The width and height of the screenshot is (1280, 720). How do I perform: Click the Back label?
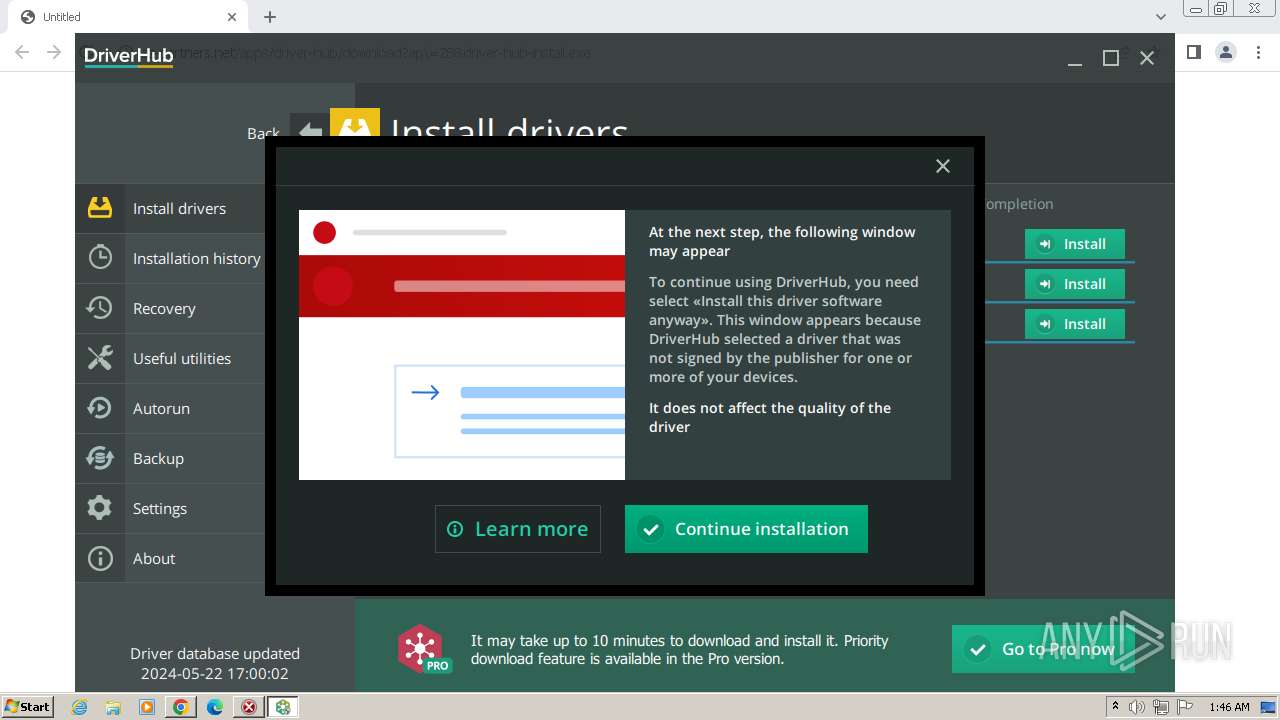(263, 133)
